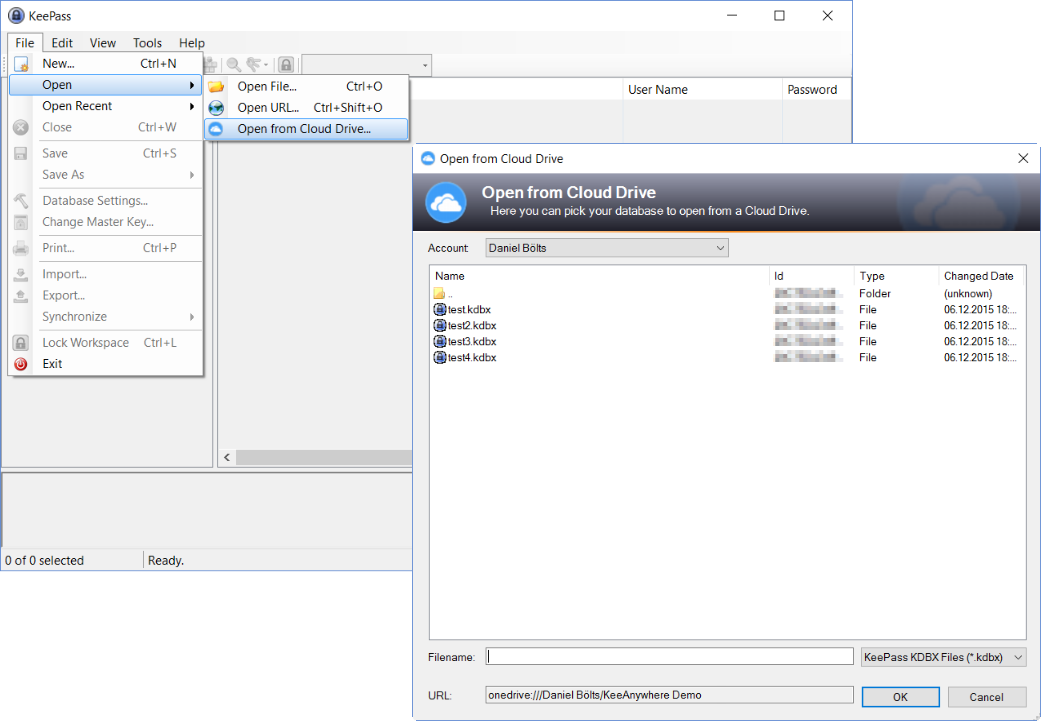
Task: Close the Open from Cloud Drive dialog
Action: click(1023, 158)
